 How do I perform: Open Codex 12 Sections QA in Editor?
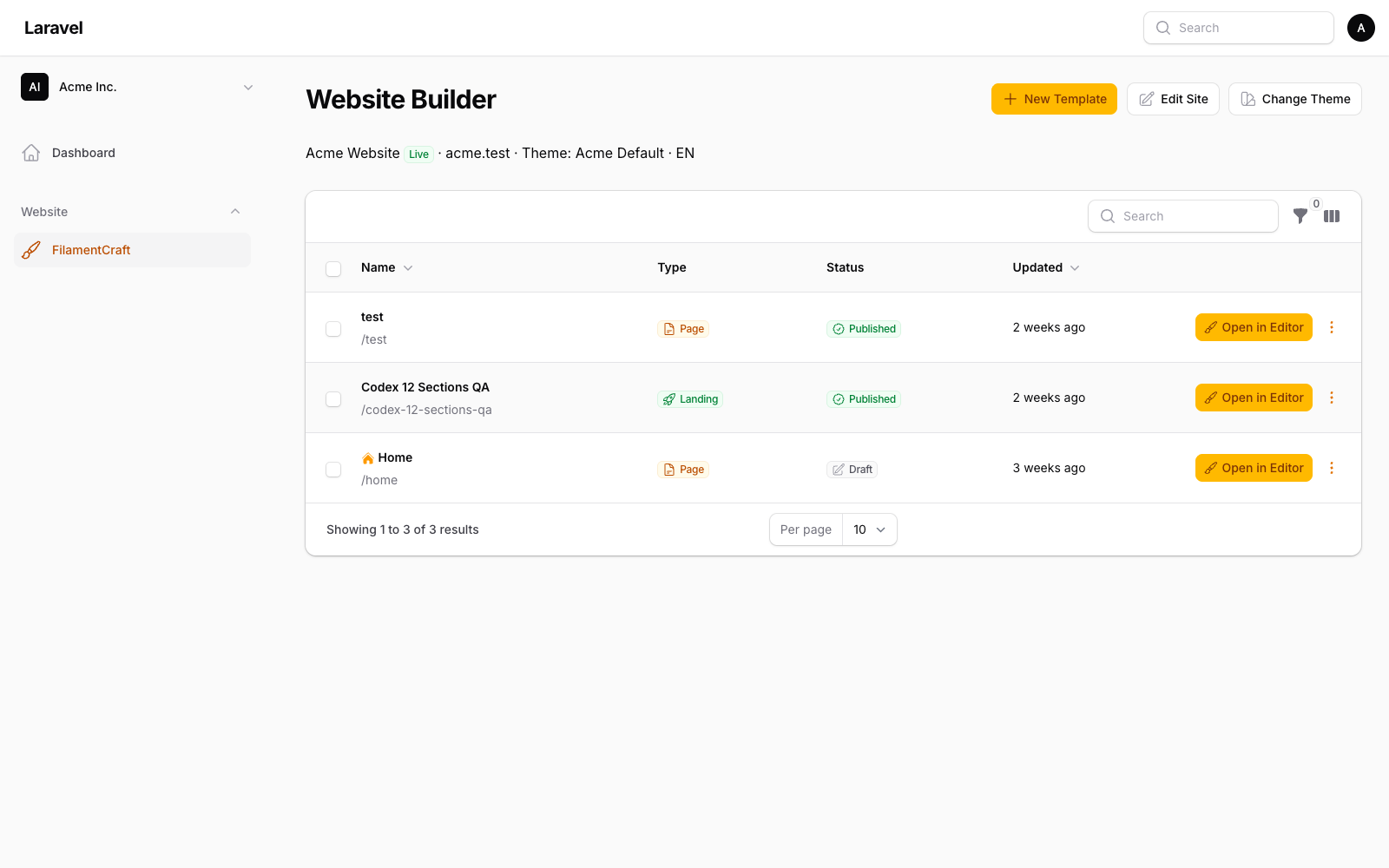click(1254, 398)
